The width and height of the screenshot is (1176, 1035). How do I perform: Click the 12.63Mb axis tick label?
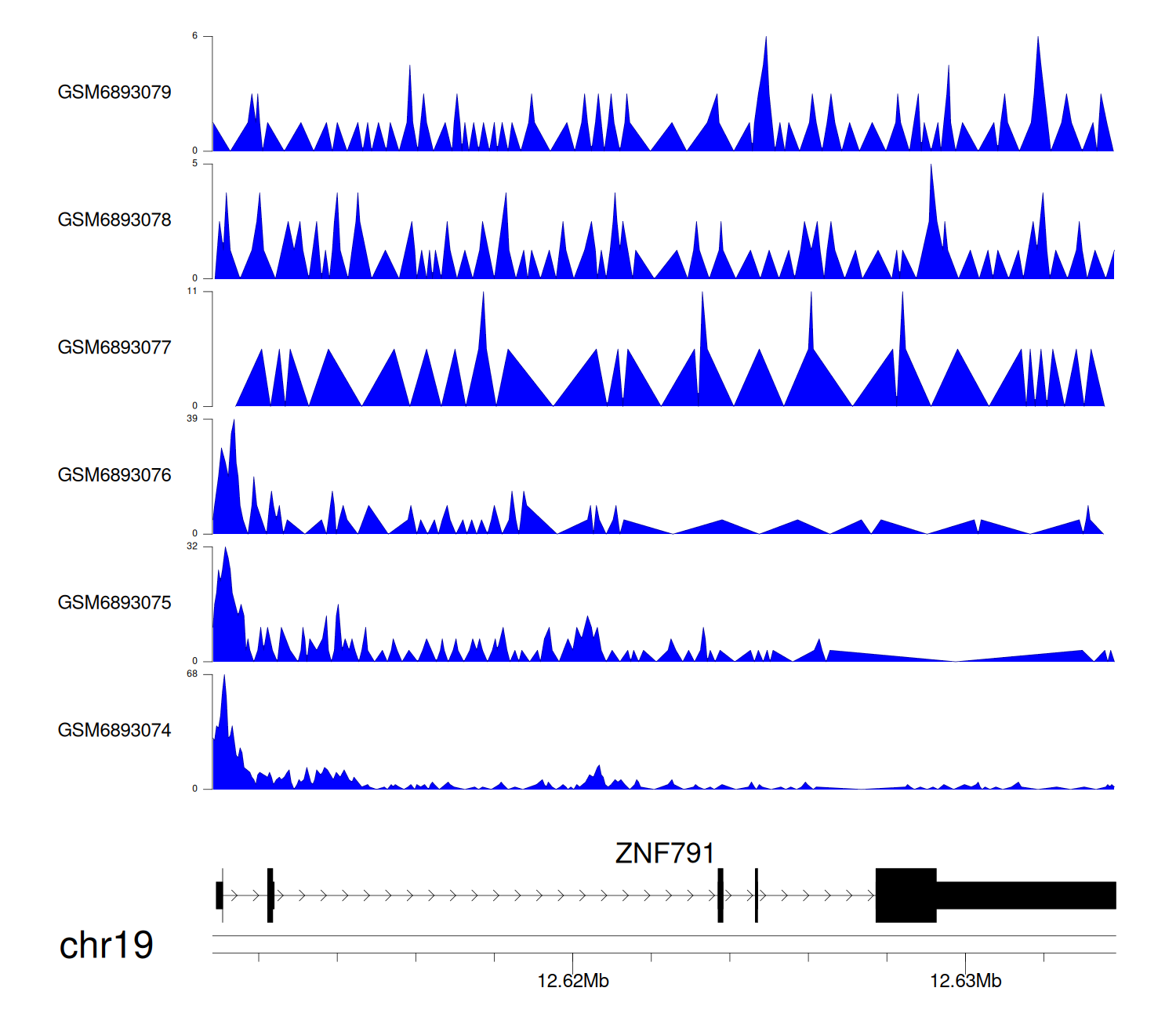tap(965, 981)
